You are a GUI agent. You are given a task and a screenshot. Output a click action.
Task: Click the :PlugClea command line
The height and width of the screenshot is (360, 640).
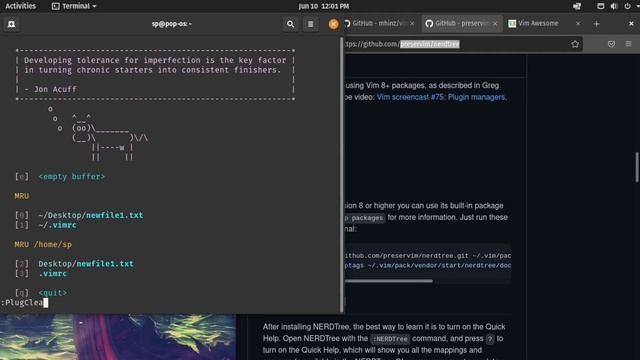24,302
